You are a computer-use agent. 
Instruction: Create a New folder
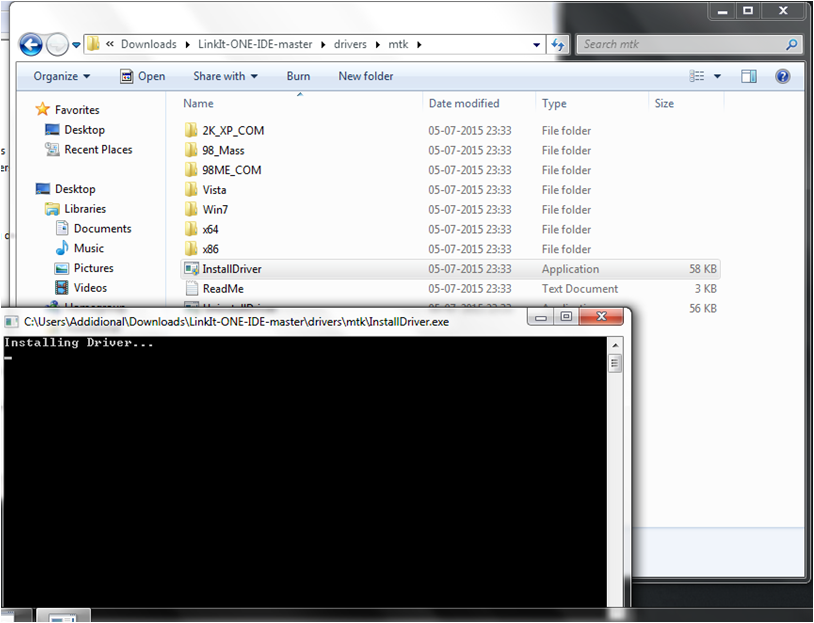365,76
